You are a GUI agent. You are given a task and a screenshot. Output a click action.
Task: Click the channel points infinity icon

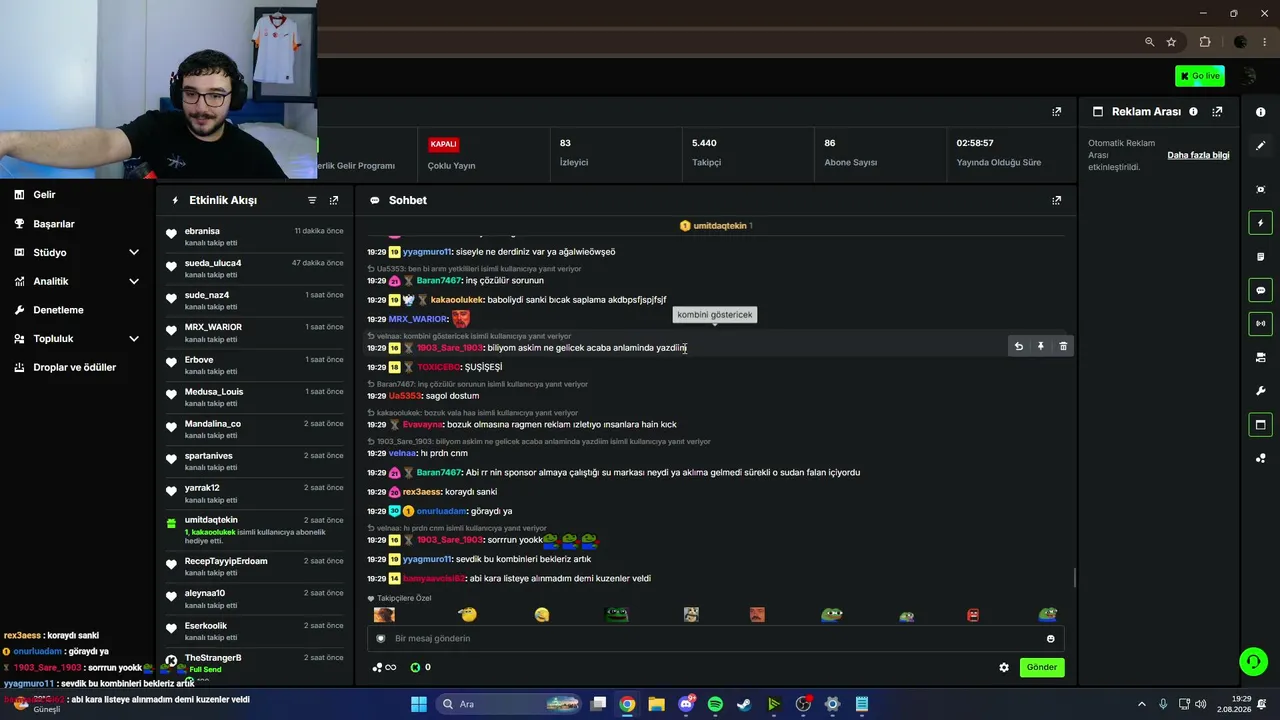point(385,667)
